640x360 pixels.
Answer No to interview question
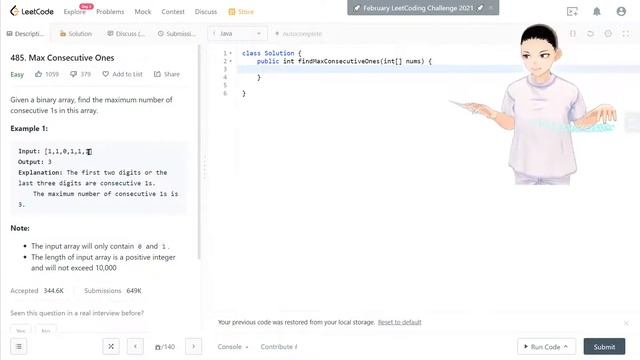(46, 331)
